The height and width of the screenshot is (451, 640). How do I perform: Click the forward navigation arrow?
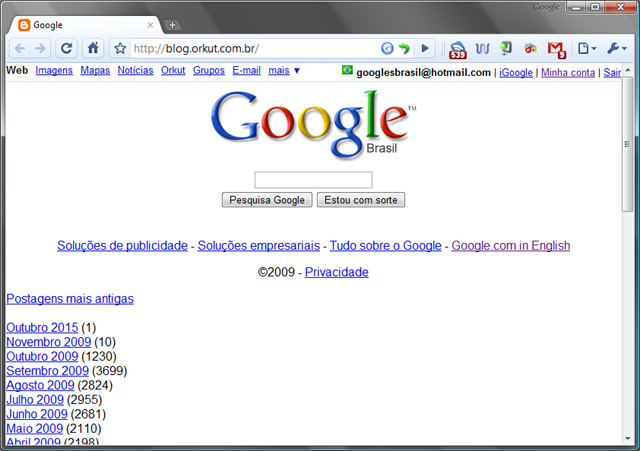(x=40, y=49)
